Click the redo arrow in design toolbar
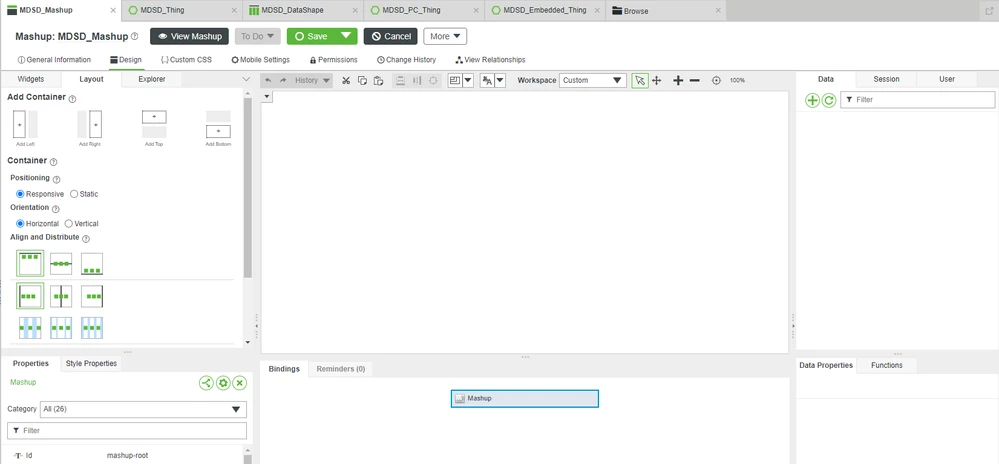Image resolution: width=999 pixels, height=464 pixels. (284, 80)
